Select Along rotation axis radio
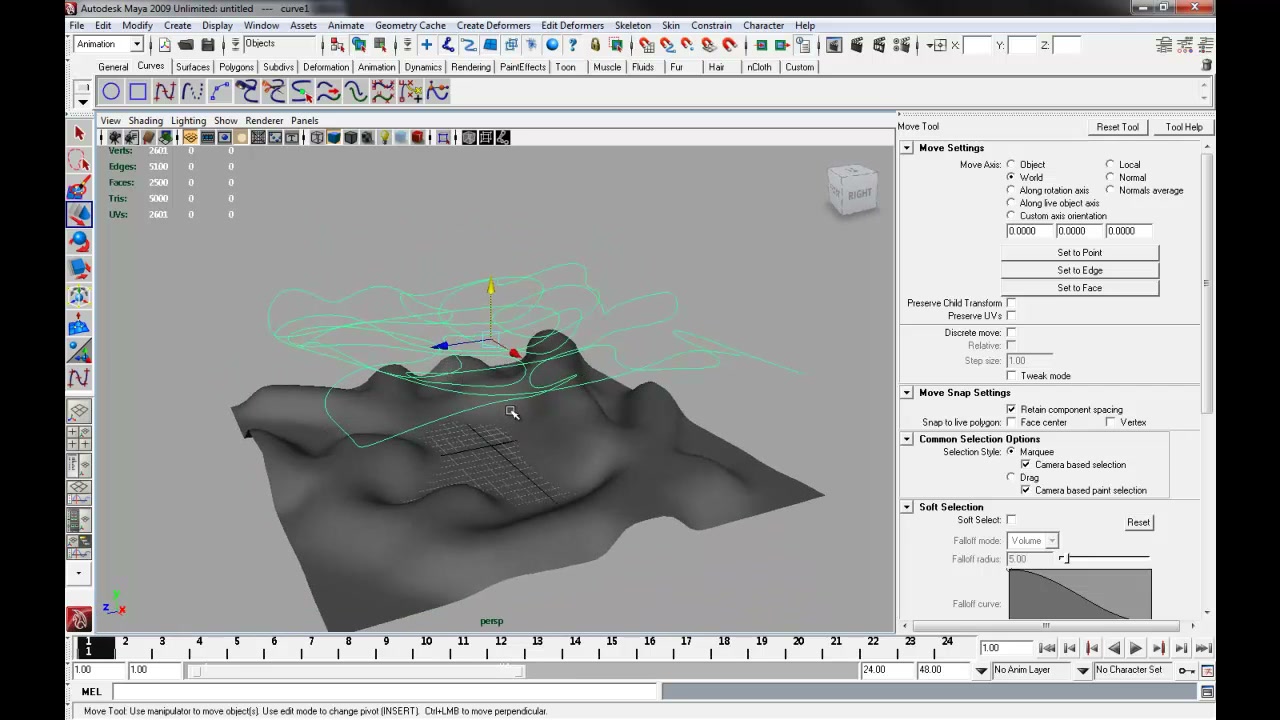 (1011, 191)
